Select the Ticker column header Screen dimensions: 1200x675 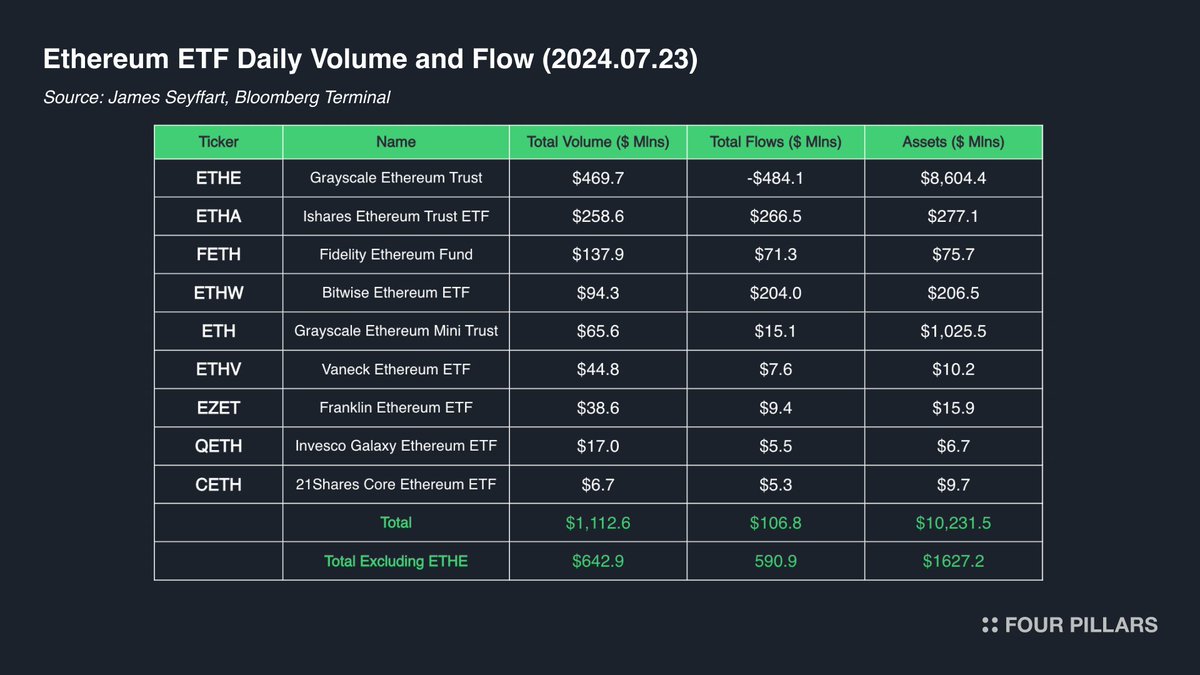click(x=218, y=142)
